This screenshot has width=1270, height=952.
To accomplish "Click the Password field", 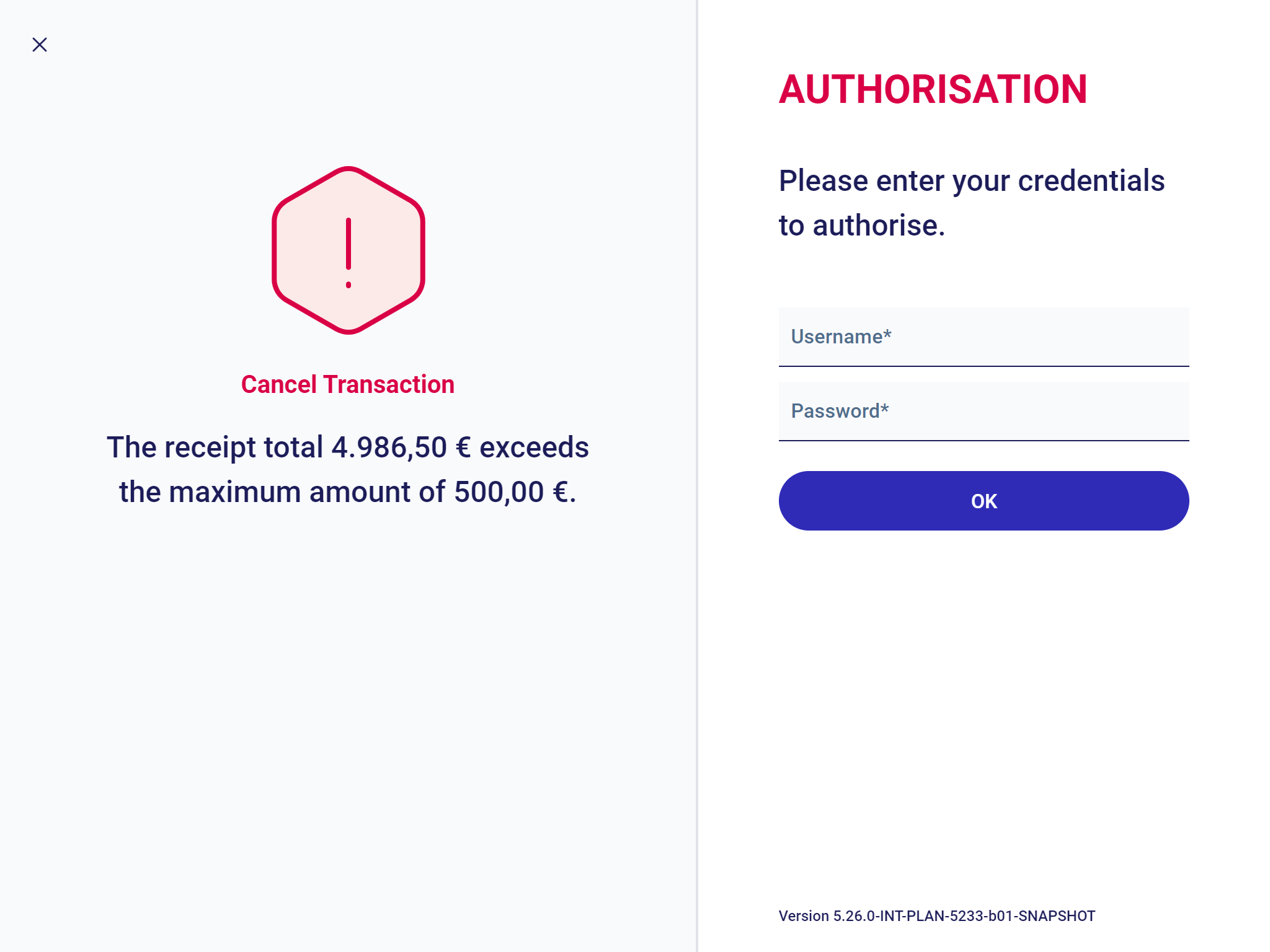I will [984, 411].
